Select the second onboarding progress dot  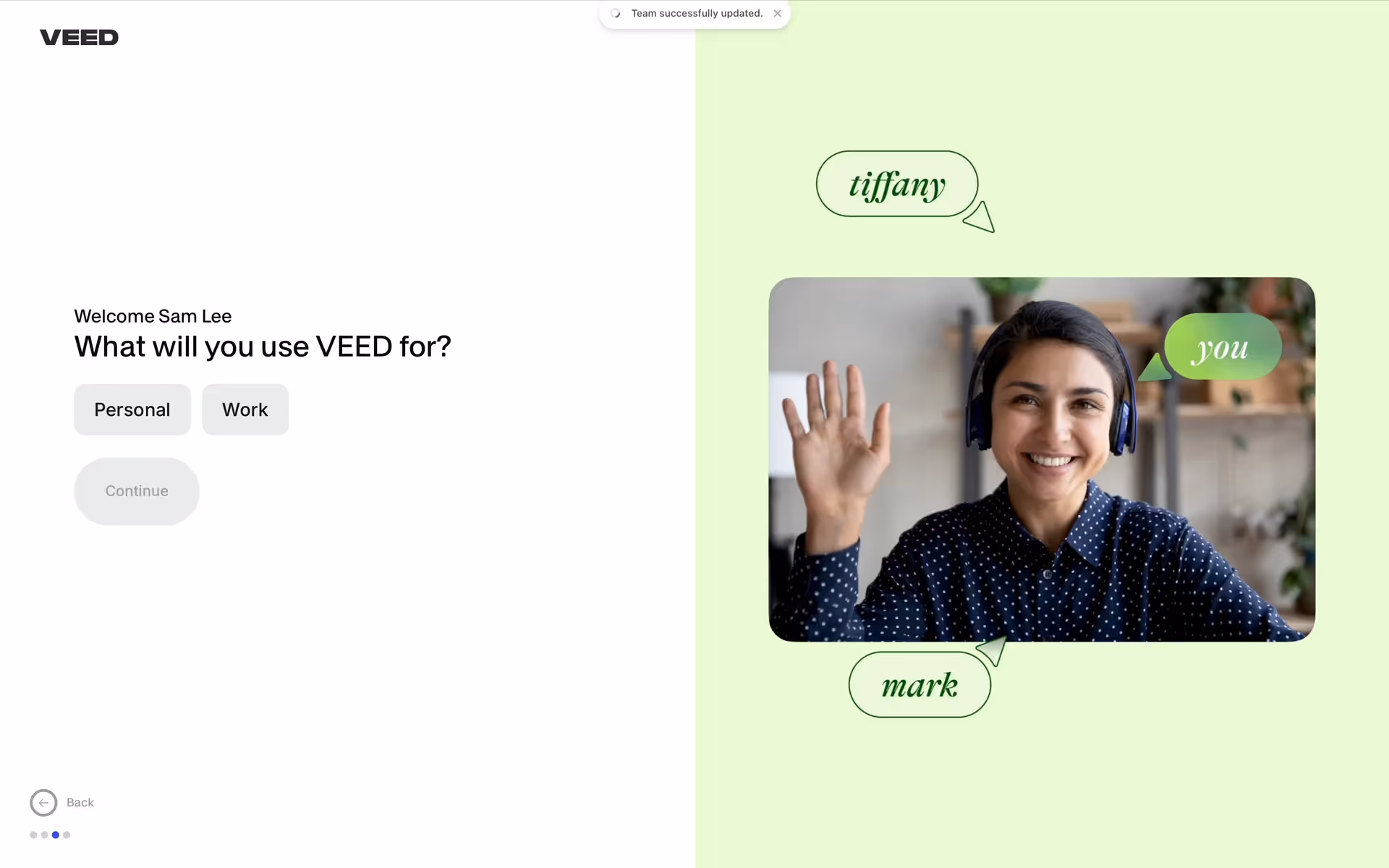pos(45,835)
